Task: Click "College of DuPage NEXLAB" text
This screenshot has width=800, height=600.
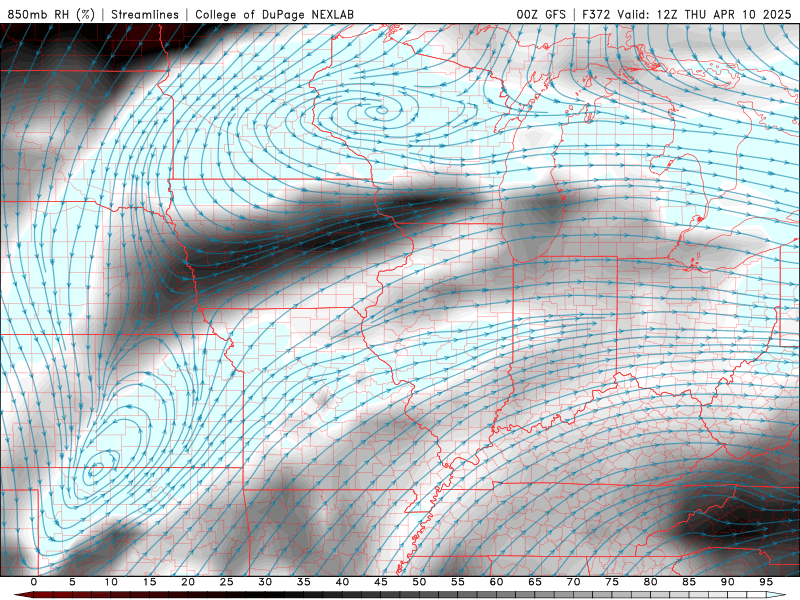Action: (274, 14)
